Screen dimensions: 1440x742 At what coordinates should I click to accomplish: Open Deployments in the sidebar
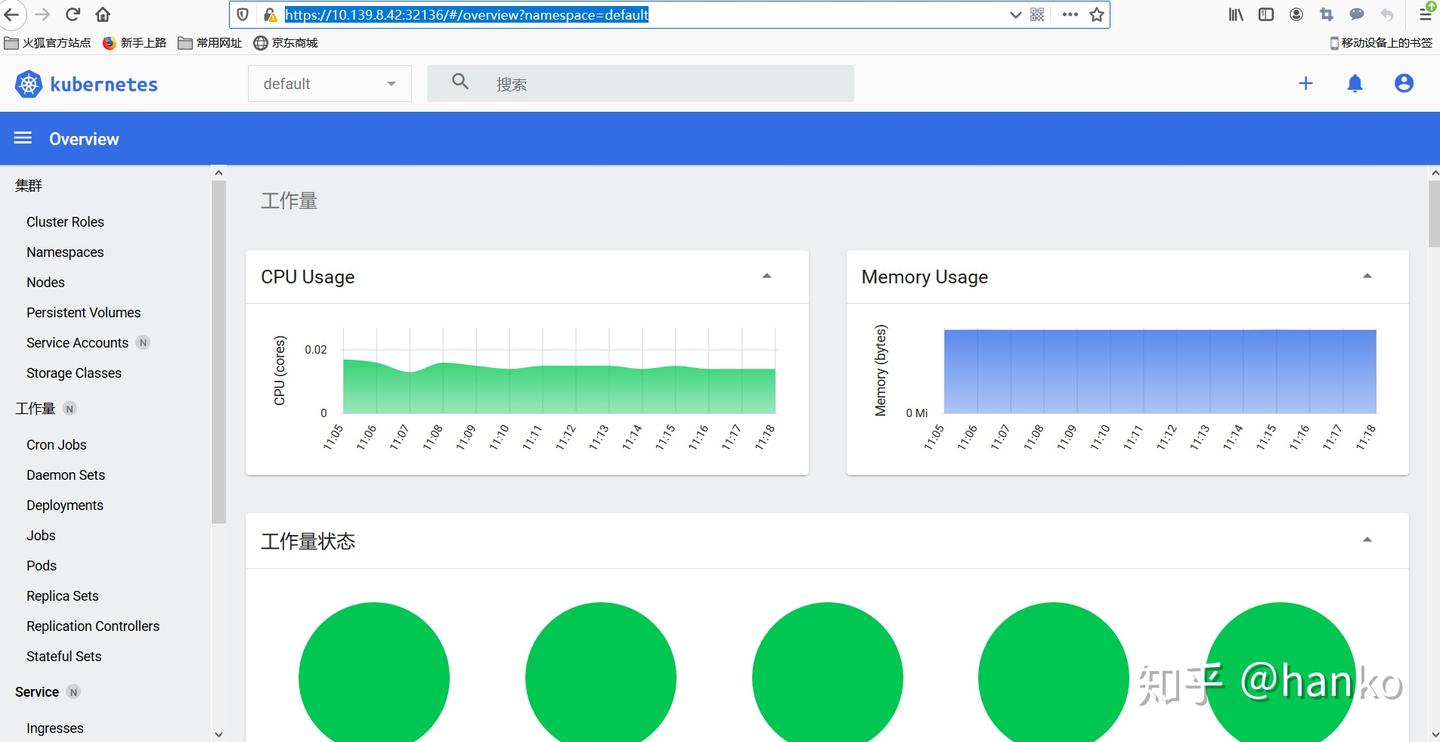64,505
